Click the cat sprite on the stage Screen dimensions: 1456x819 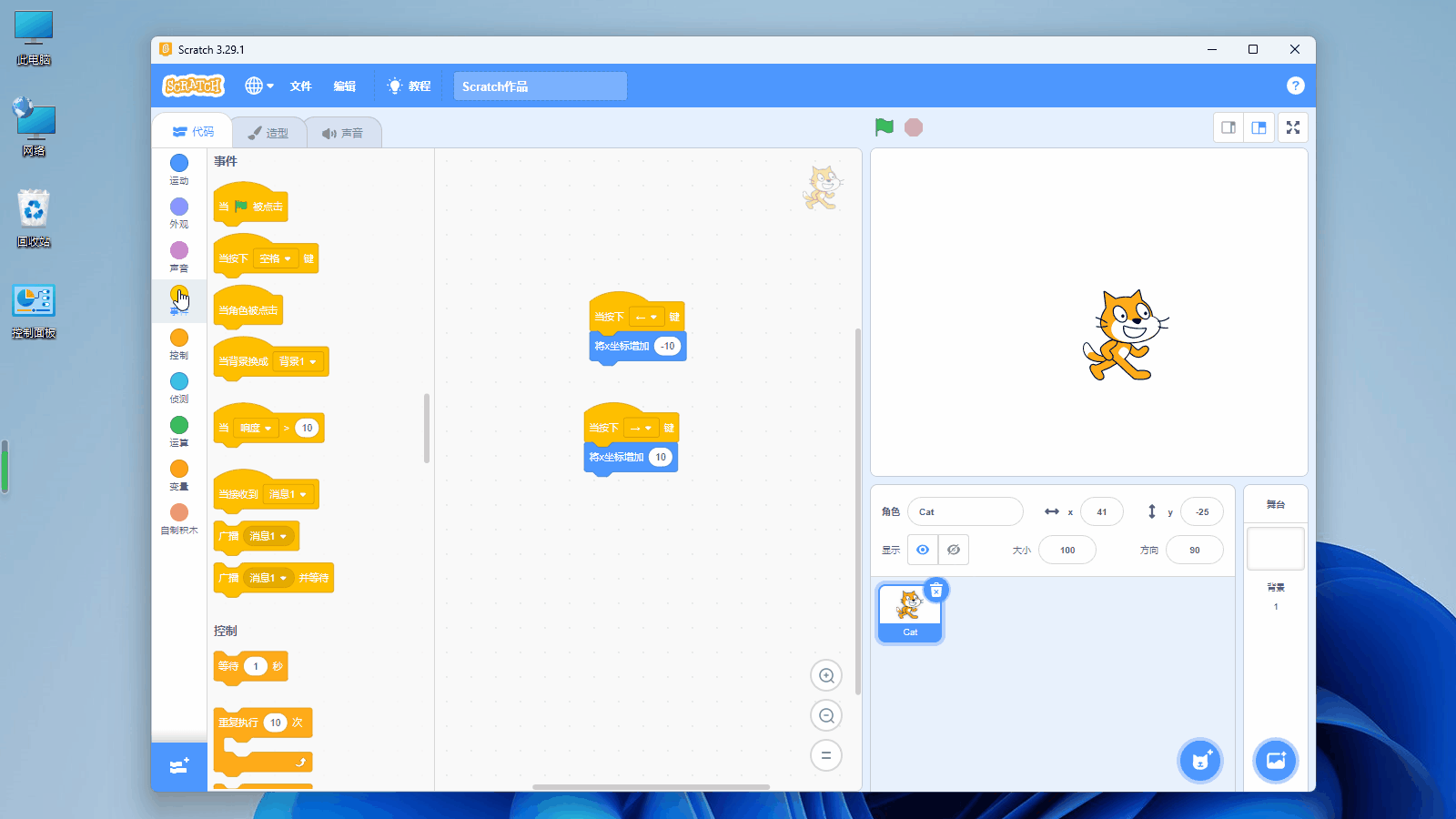tap(1125, 335)
